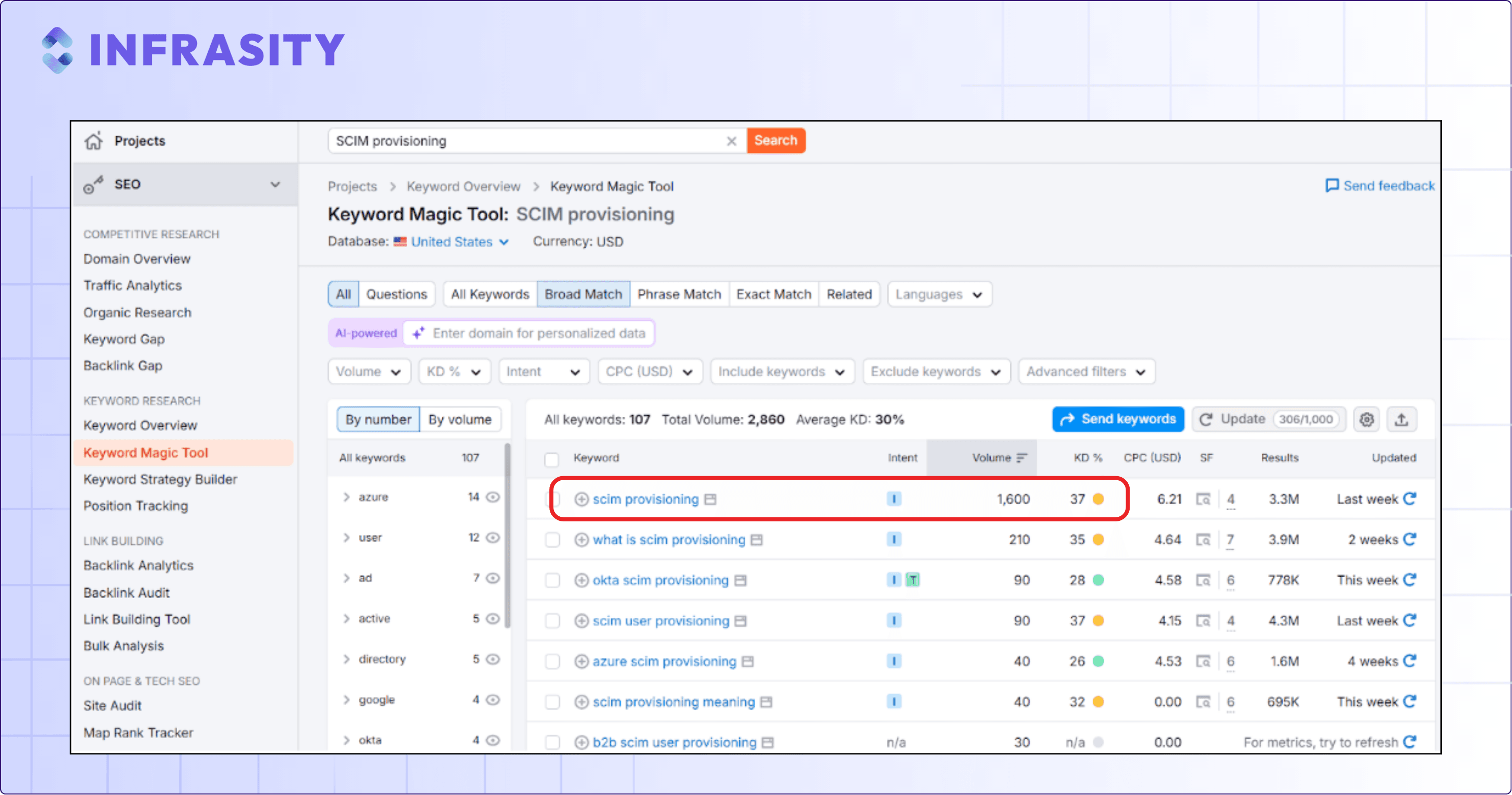Check the okta scim provisioning row
This screenshot has height=795, width=1512.
tap(552, 580)
